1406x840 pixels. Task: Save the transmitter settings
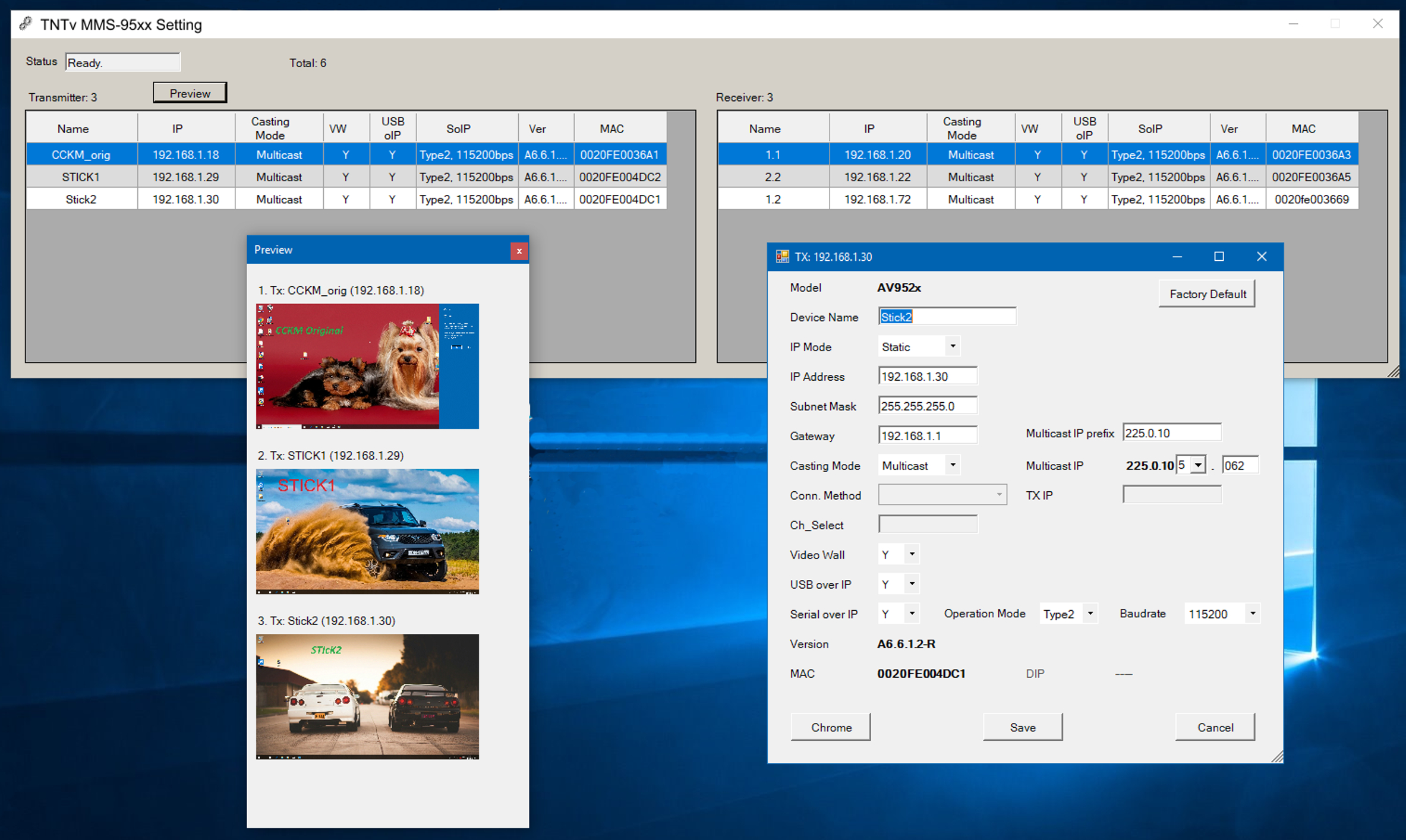click(x=1022, y=727)
